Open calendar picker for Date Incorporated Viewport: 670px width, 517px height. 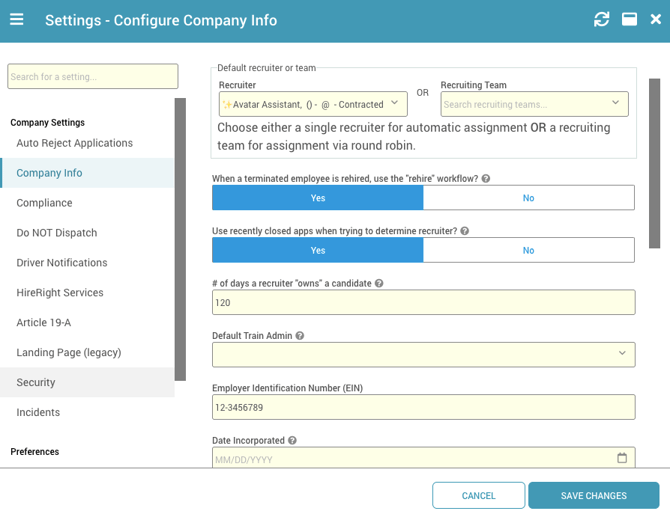pyautogui.click(x=622, y=458)
